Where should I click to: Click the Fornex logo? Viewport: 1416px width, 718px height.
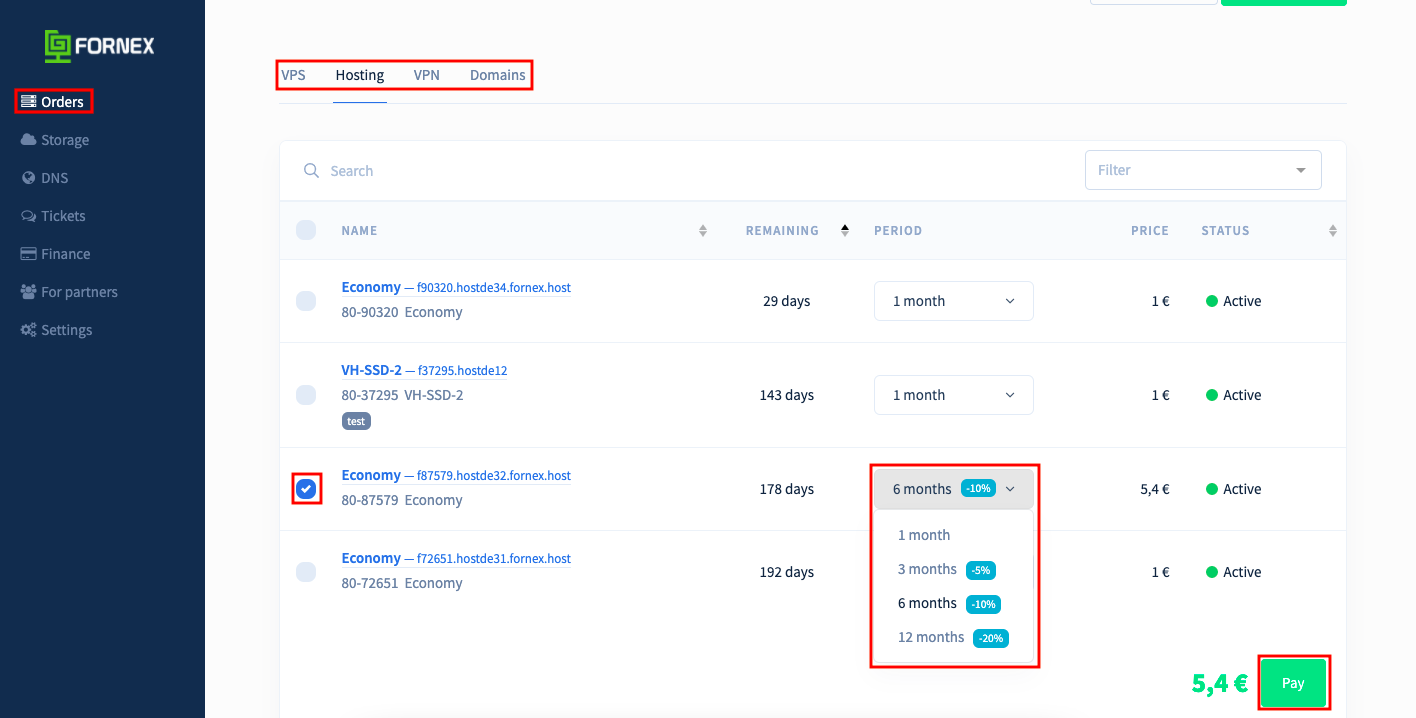[x=99, y=46]
